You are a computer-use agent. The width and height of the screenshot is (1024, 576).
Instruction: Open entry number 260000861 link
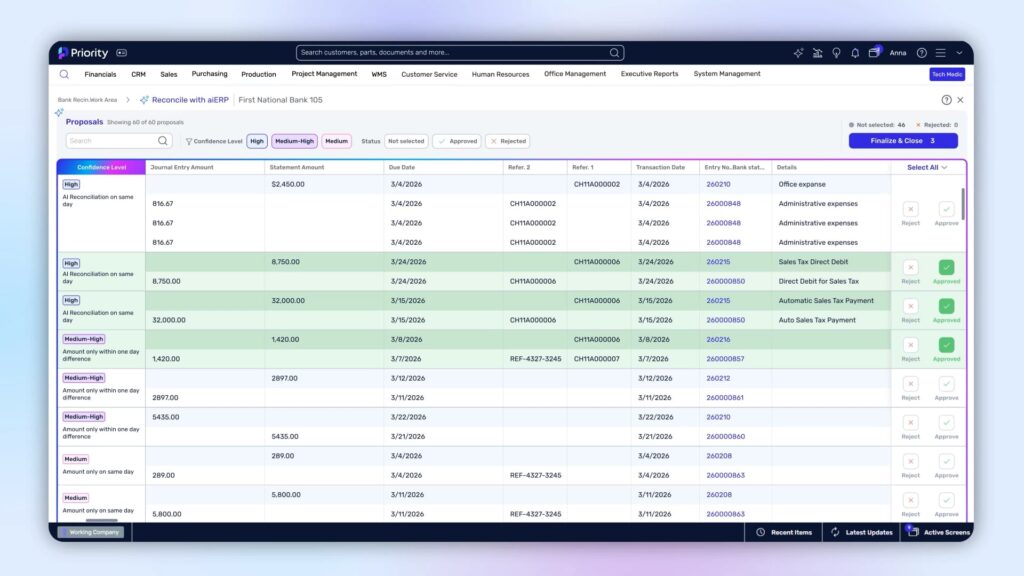(726, 398)
